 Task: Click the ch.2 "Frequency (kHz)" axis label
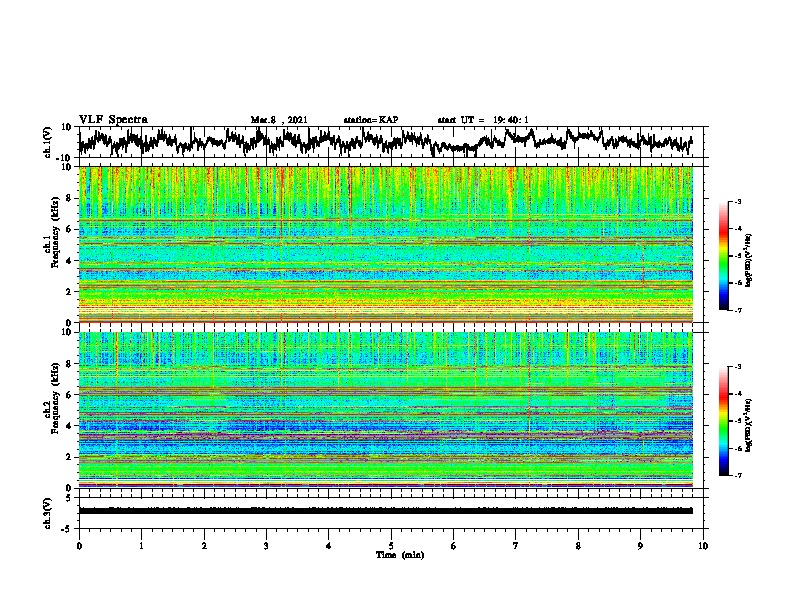point(55,398)
